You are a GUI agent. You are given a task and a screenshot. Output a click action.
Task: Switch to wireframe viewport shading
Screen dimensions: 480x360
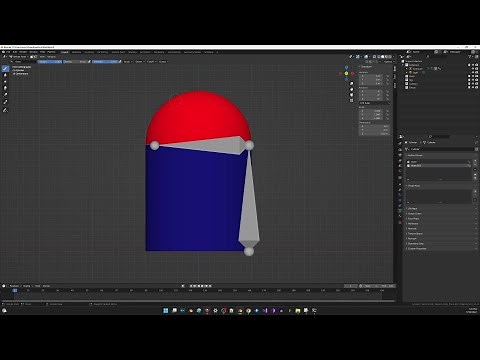[379, 57]
